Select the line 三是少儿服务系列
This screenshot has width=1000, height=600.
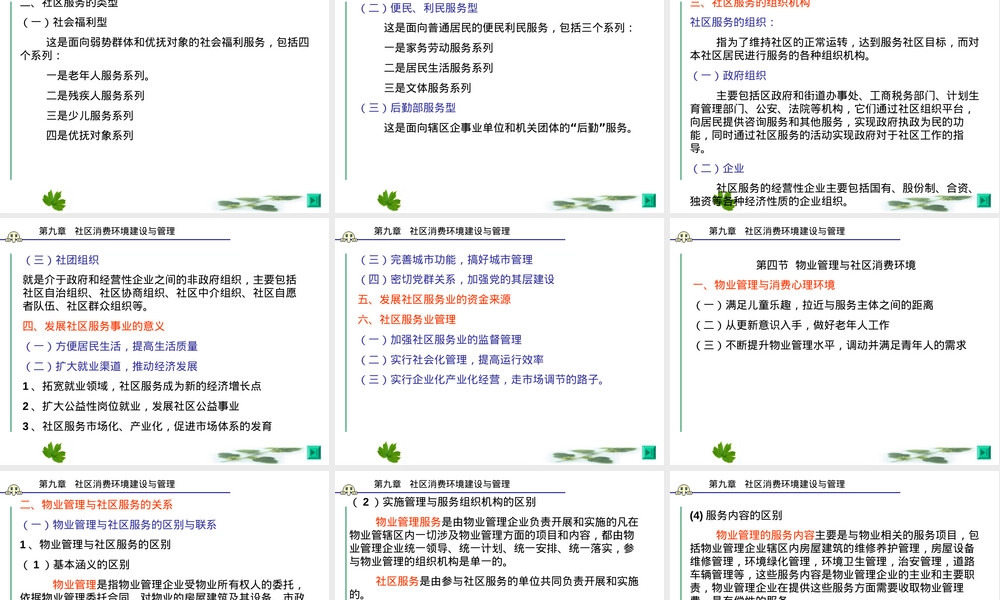[x=89, y=116]
